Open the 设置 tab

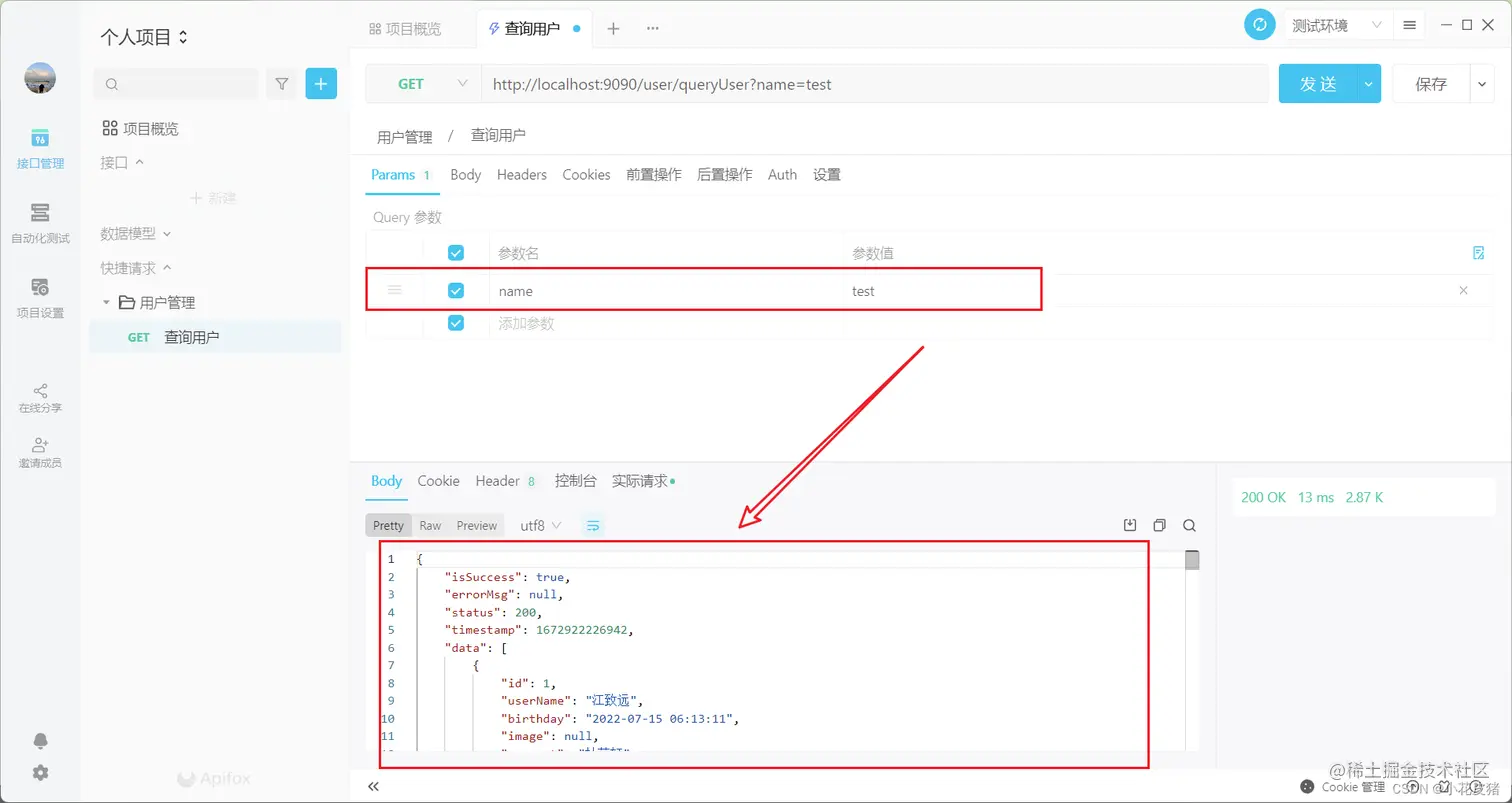[x=827, y=174]
